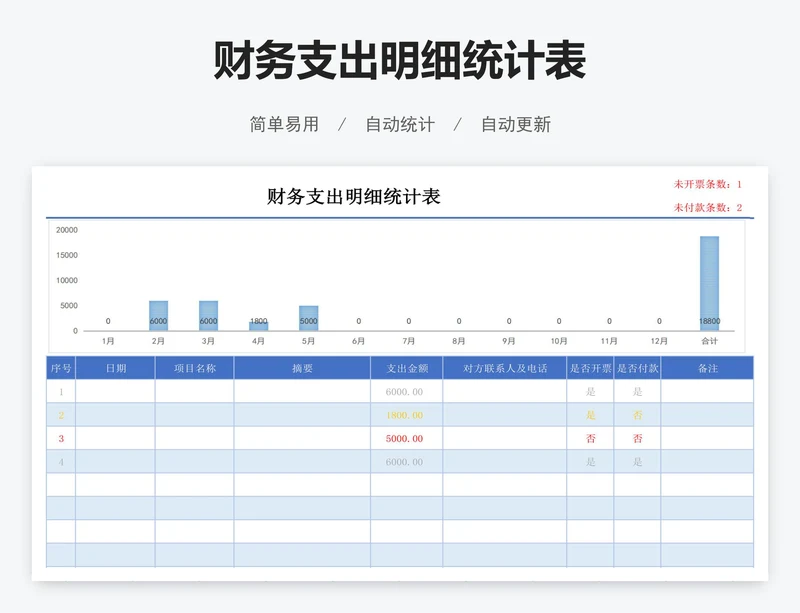Click the 7月 axis label
The width and height of the screenshot is (800, 613).
409,341
